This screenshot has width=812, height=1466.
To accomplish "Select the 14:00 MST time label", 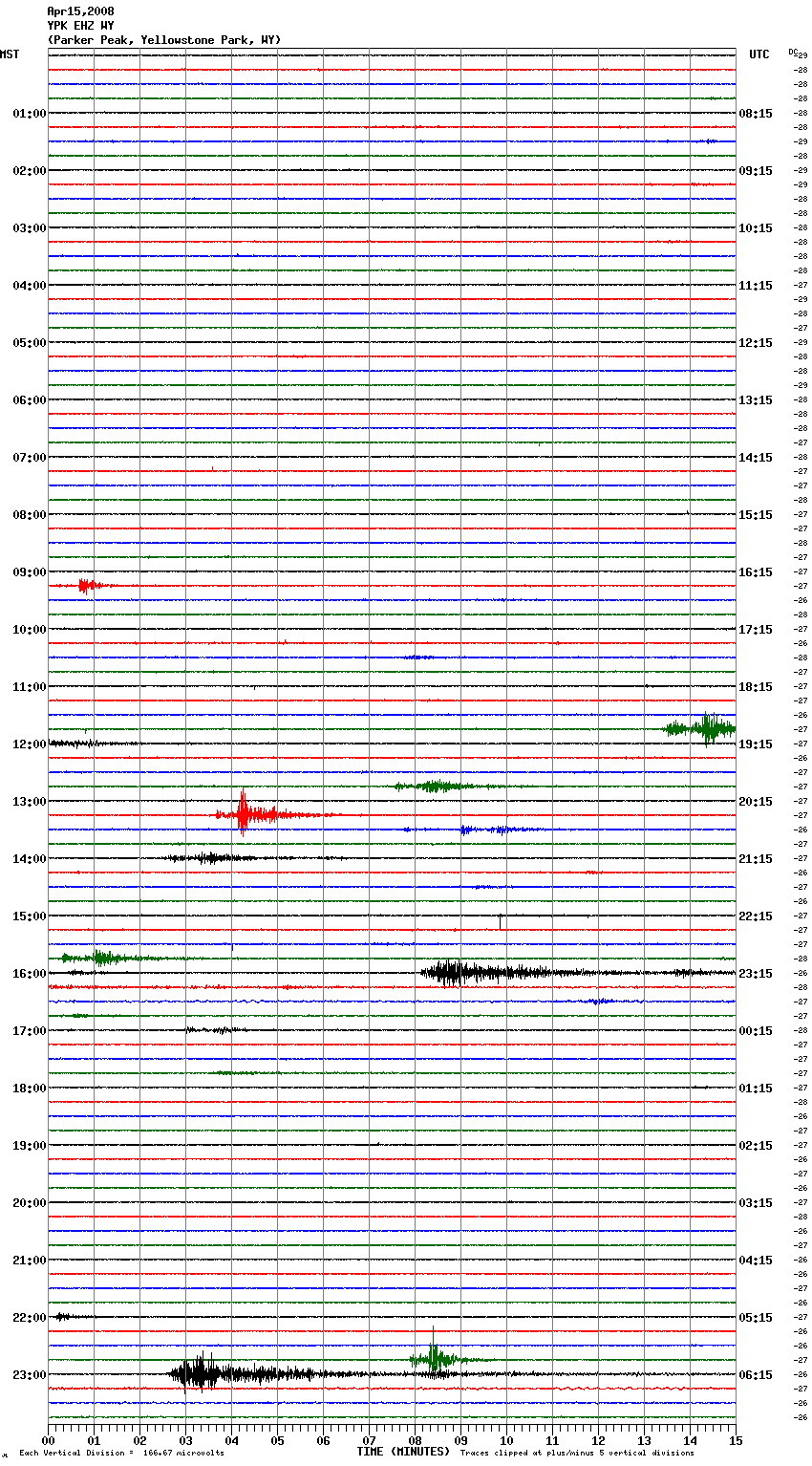I will coord(30,859).
